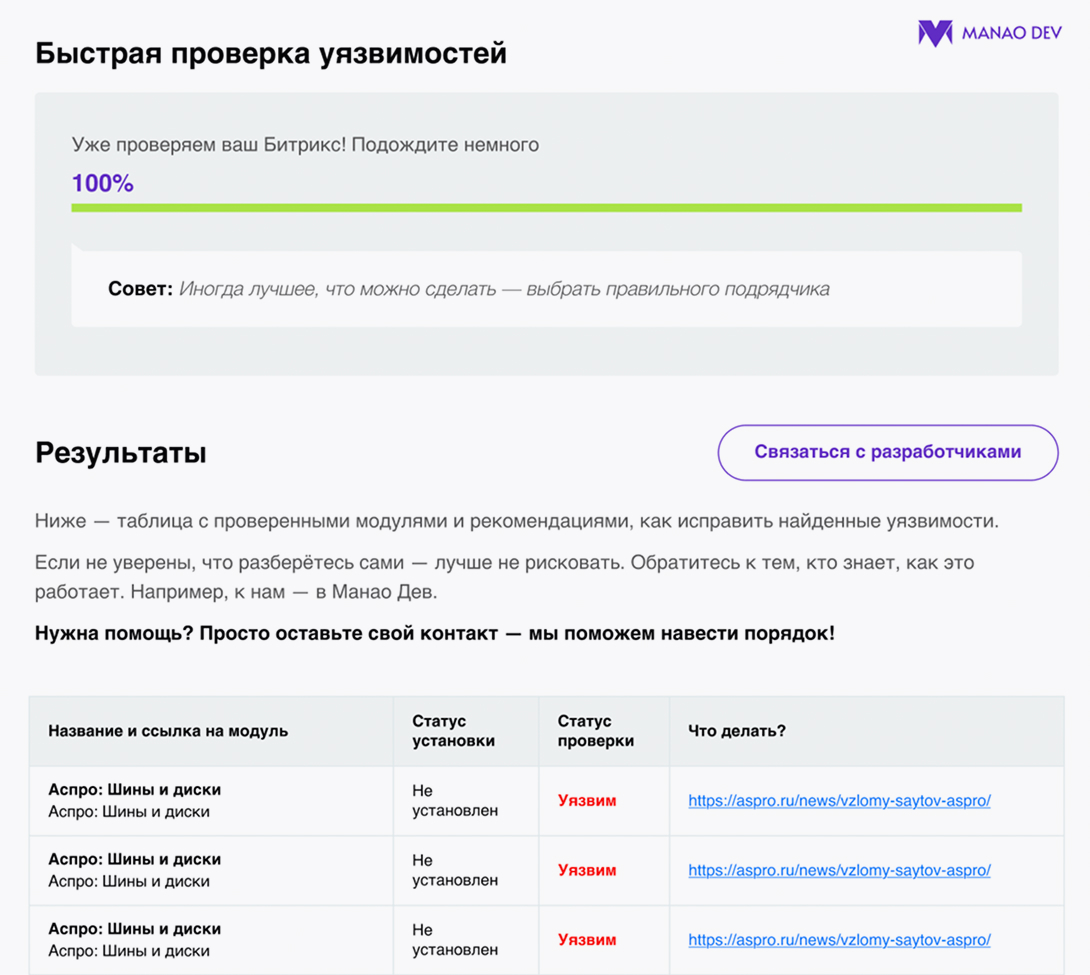
Task: Click the Быстрая проверка уязвимостей title
Action: pyautogui.click(x=271, y=52)
